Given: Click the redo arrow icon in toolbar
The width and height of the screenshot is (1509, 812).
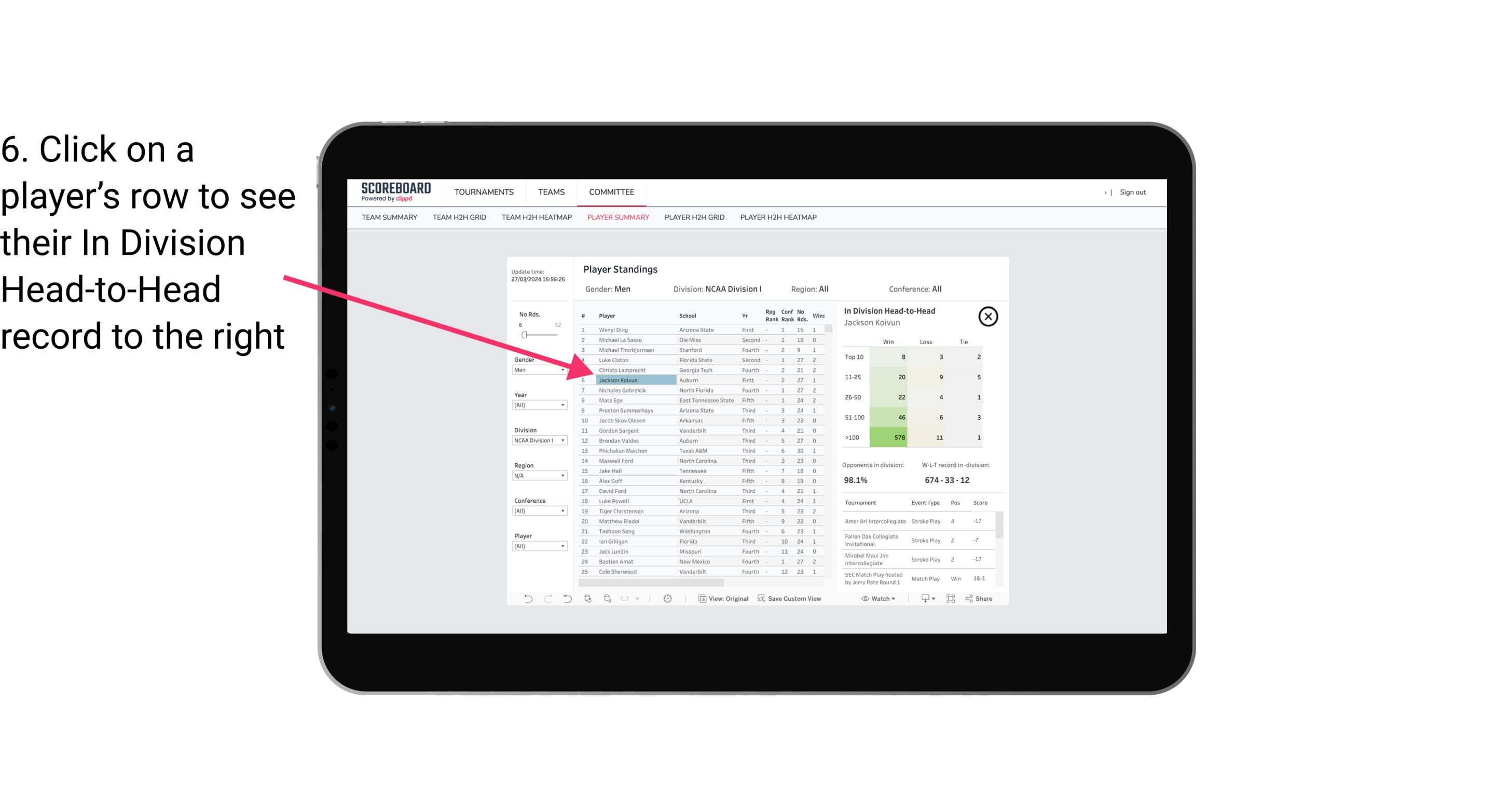Looking at the screenshot, I should tap(548, 600).
